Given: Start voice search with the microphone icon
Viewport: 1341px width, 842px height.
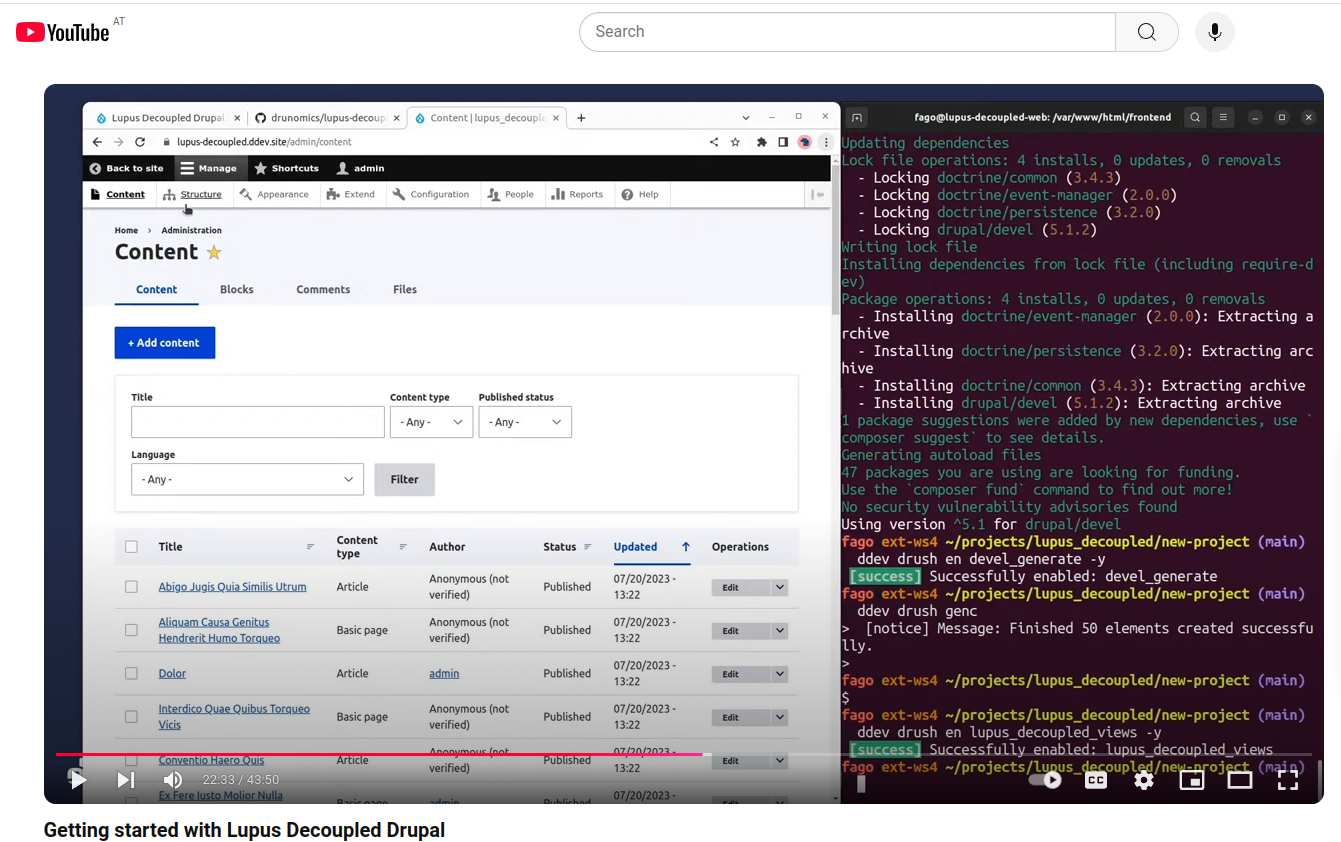Looking at the screenshot, I should tap(1214, 32).
